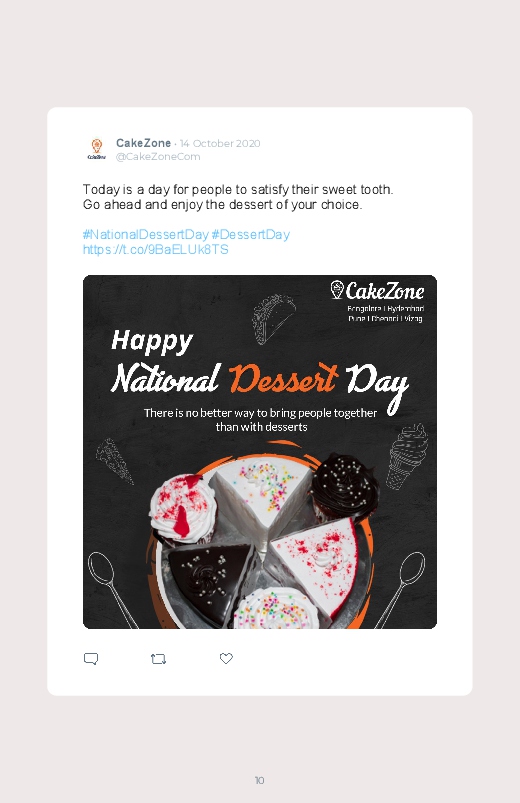Click the page number 10
This screenshot has width=520, height=803.
tap(260, 780)
